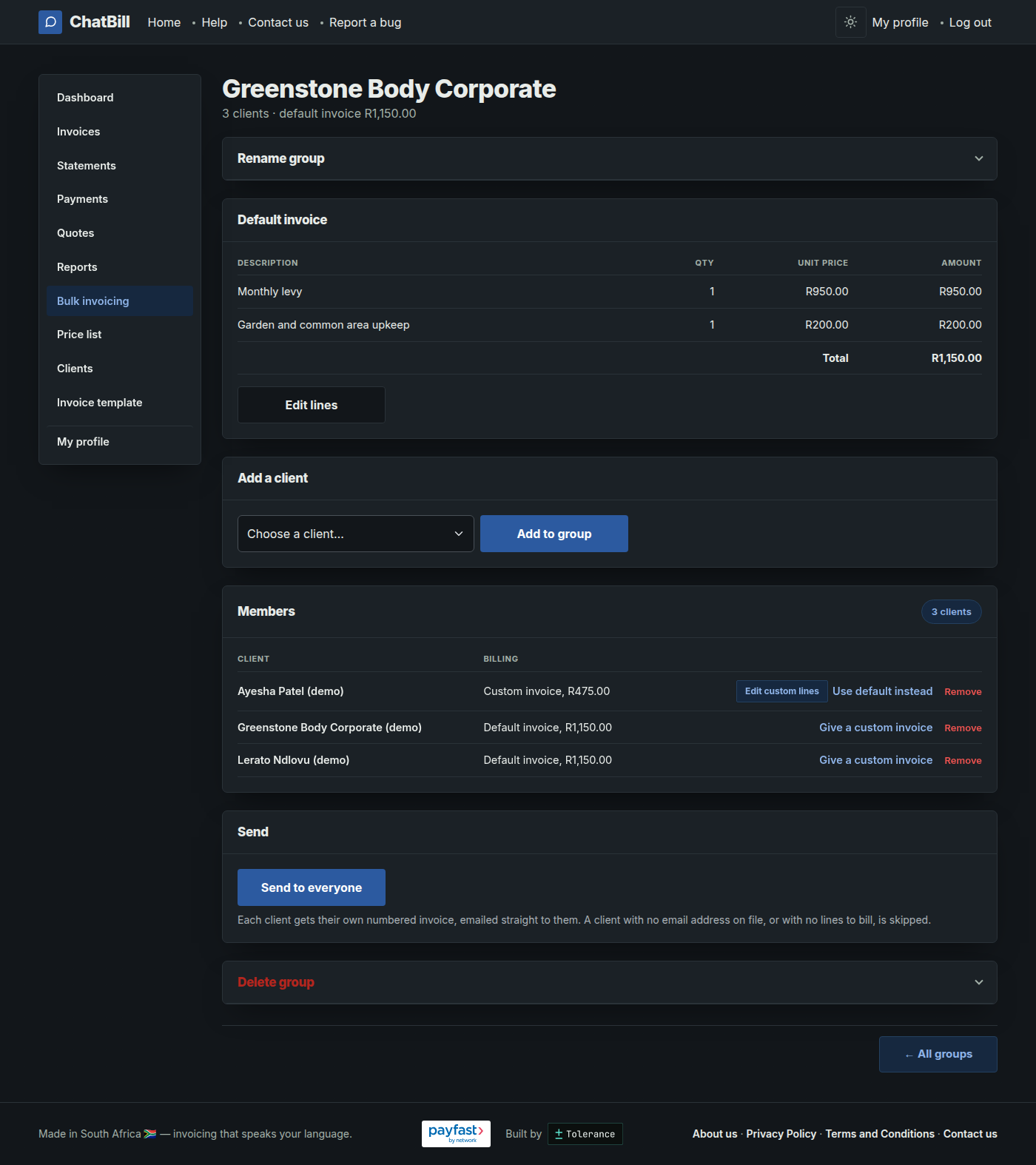Go back via All groups button

(x=938, y=1054)
